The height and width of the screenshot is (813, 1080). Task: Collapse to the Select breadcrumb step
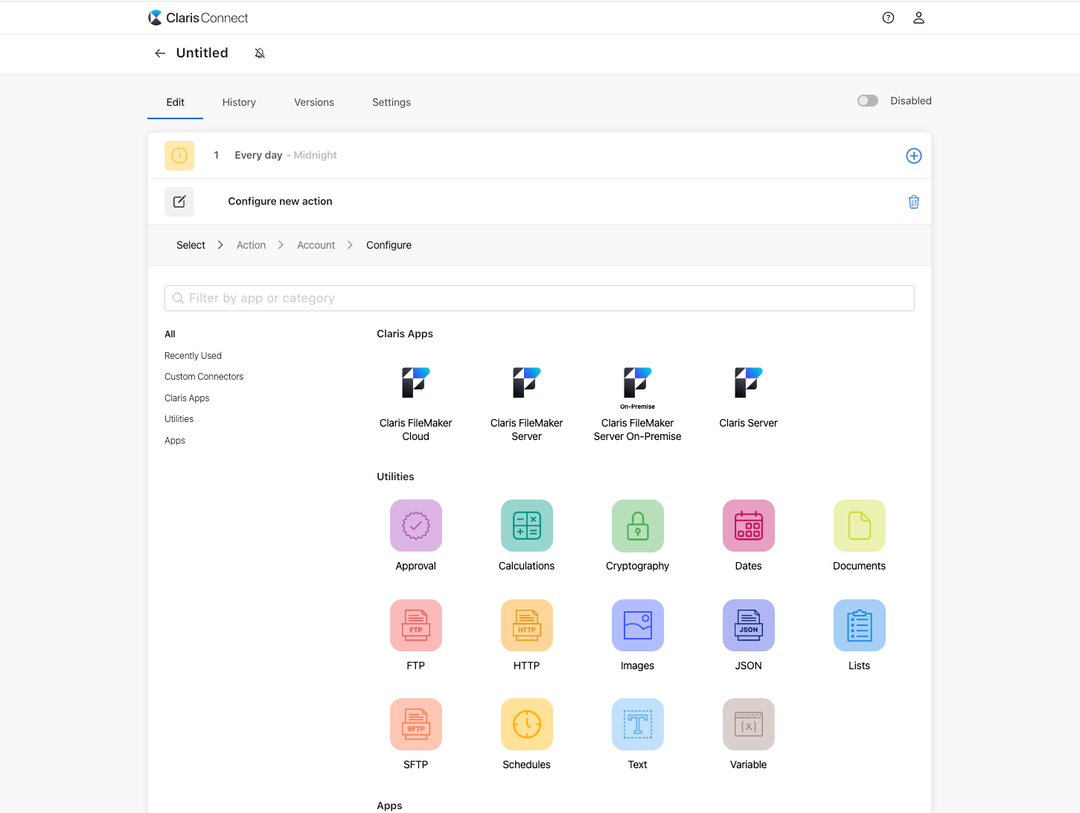pyautogui.click(x=190, y=244)
